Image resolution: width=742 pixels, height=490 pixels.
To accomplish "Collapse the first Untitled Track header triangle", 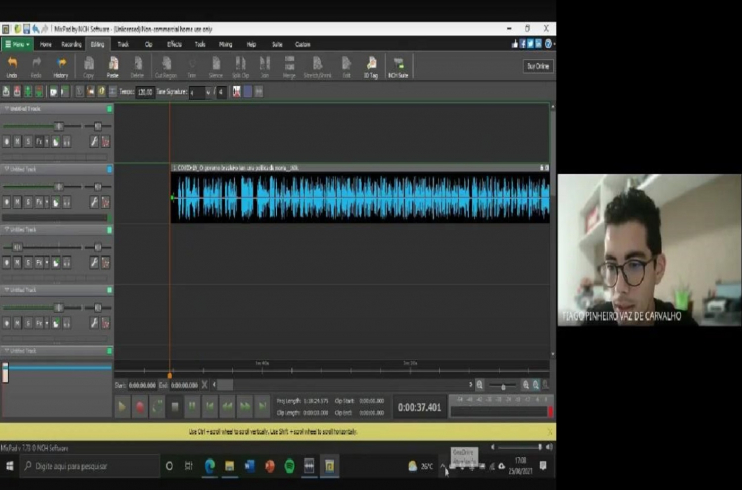I will click(6, 109).
